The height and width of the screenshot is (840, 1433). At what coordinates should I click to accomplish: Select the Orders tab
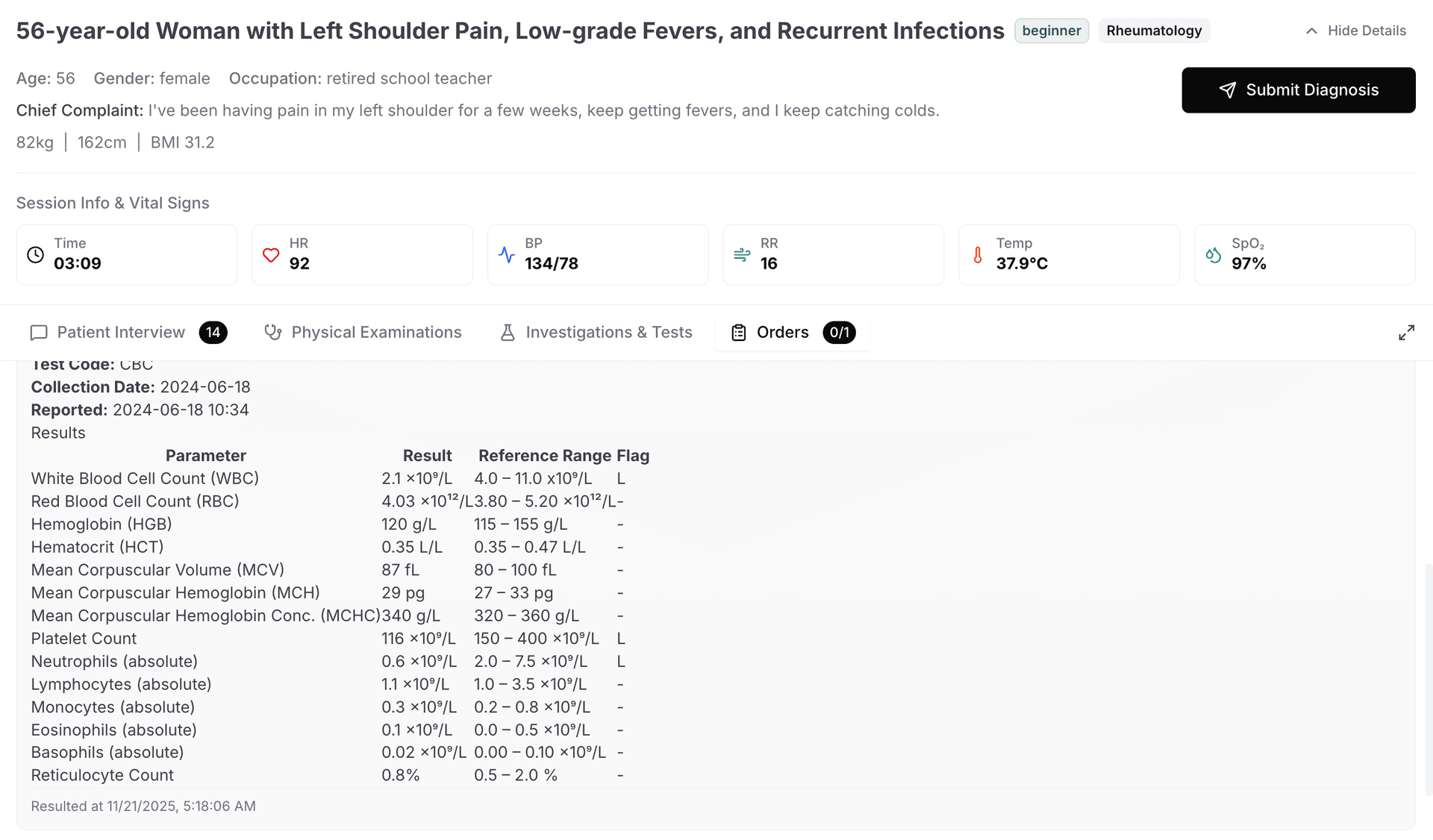click(781, 333)
